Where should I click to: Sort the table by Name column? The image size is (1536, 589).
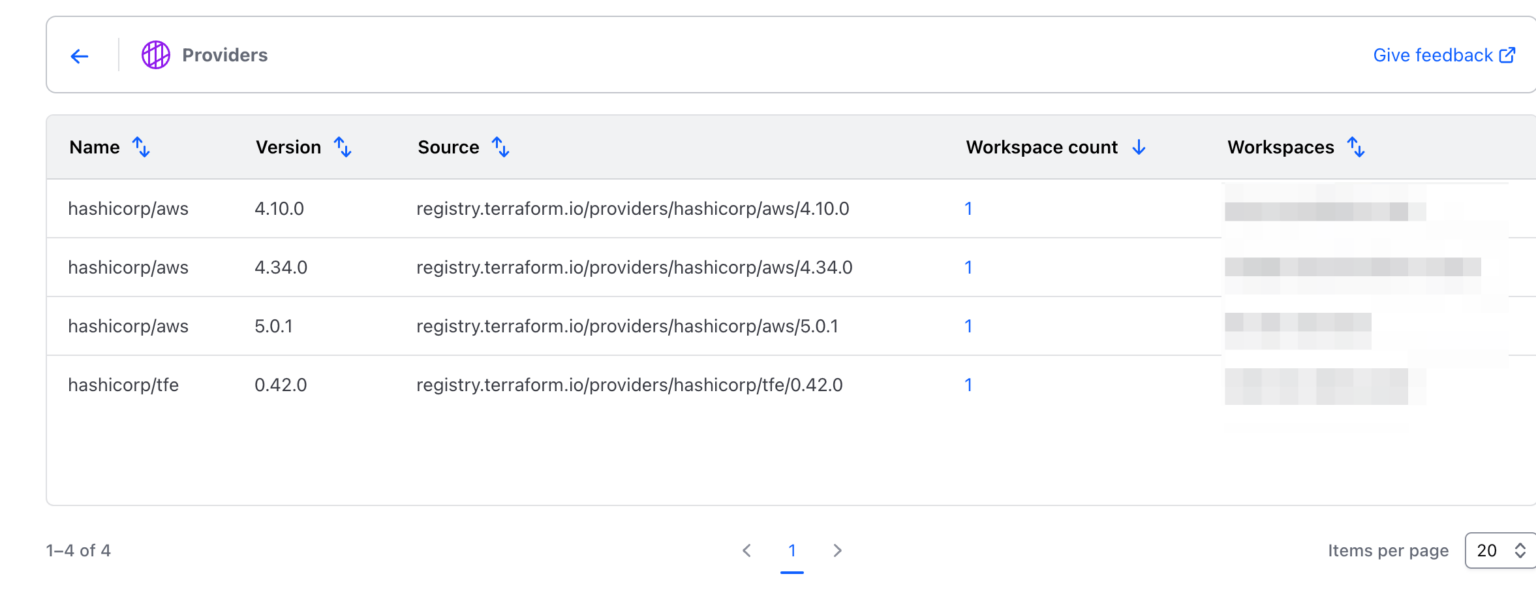click(141, 147)
